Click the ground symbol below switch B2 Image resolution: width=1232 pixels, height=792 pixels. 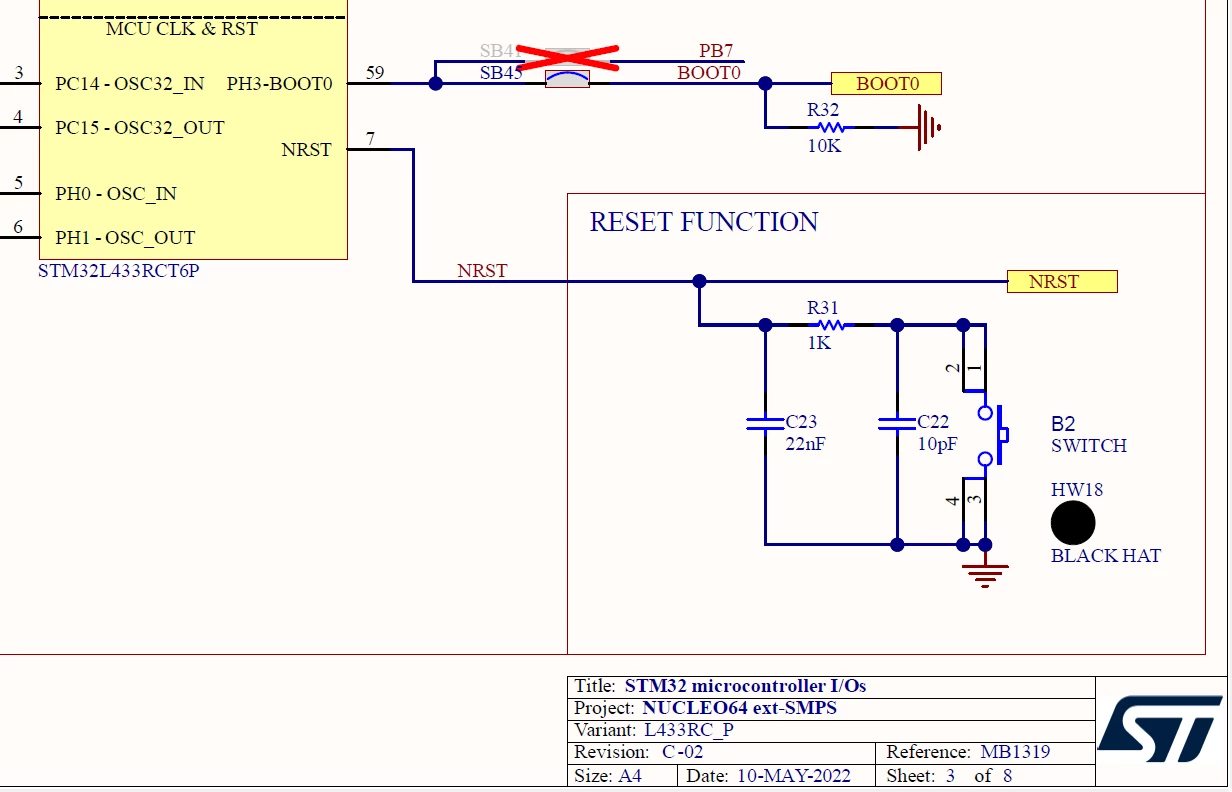pos(985,575)
